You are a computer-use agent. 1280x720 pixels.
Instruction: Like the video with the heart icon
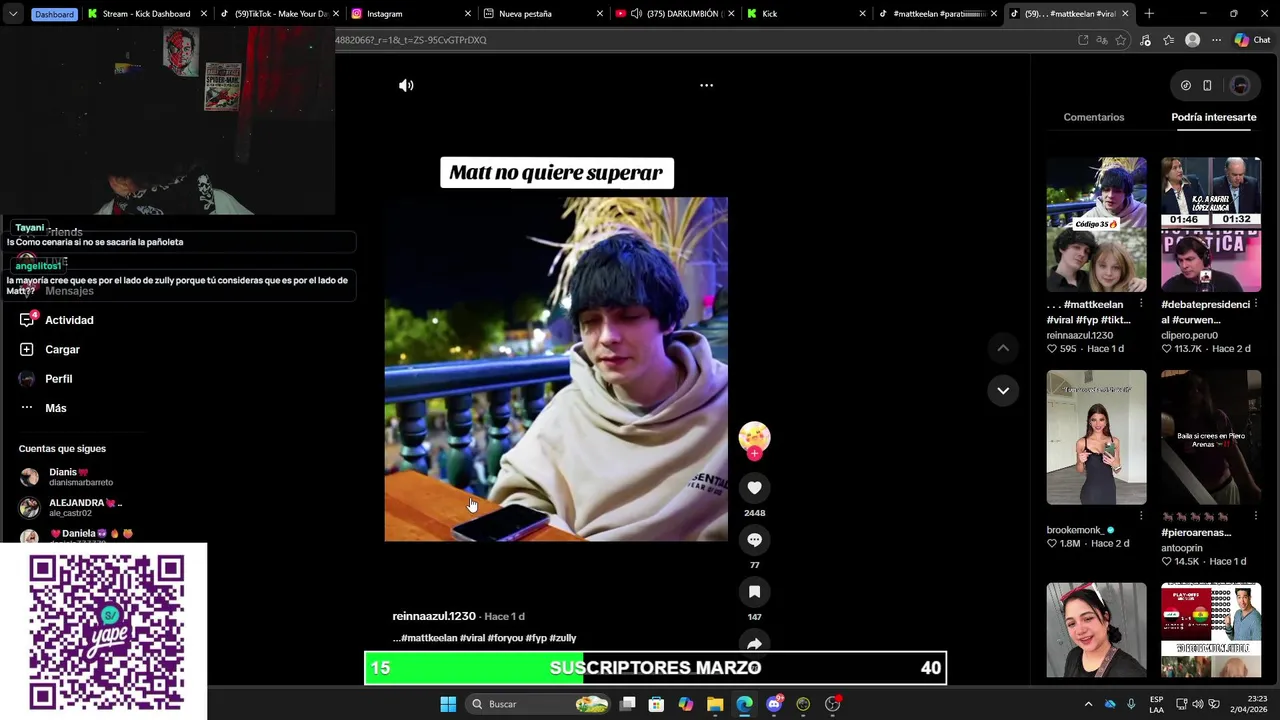pyautogui.click(x=754, y=488)
